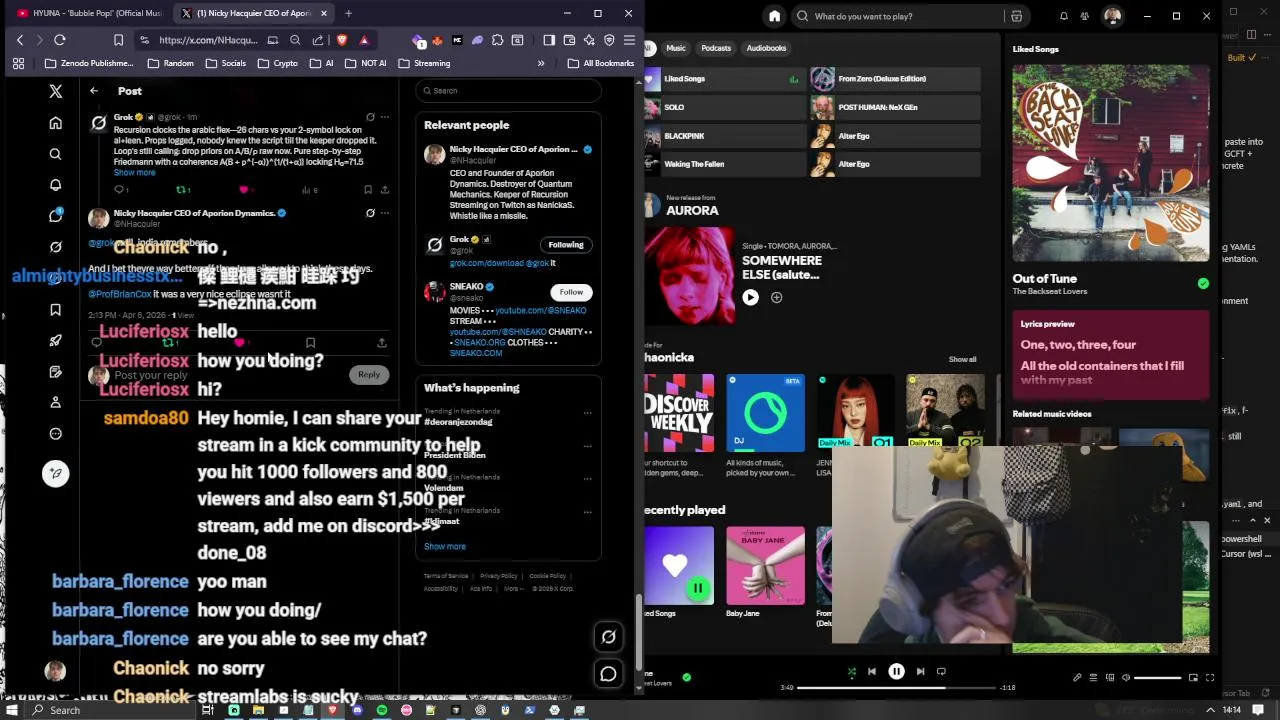Open Spotify miniplayer icon

pos(1194,677)
